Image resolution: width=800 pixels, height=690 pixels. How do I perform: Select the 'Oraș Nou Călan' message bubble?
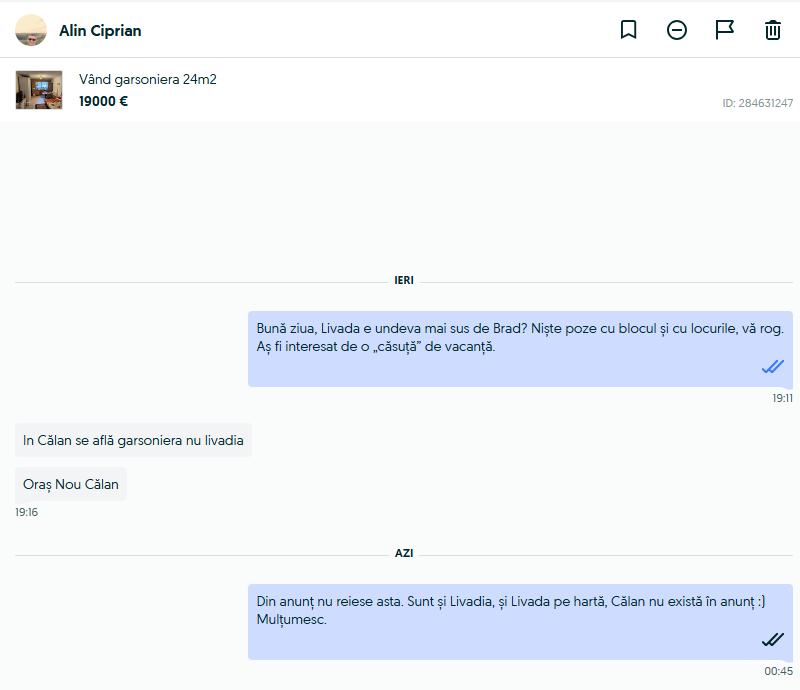point(71,484)
